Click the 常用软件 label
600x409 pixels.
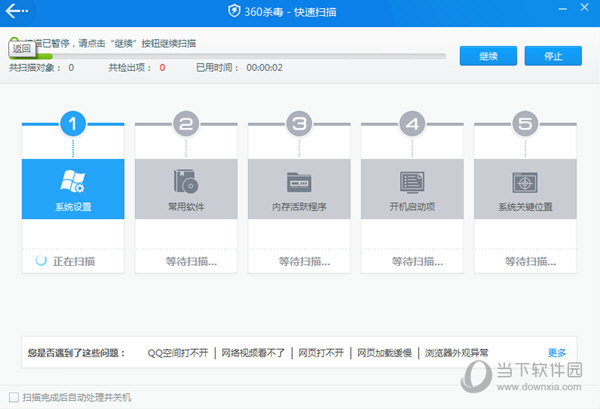pyautogui.click(x=186, y=207)
